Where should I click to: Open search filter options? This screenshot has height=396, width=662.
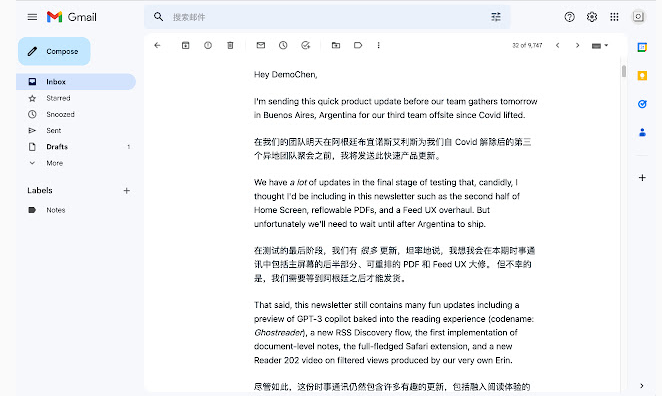[496, 17]
